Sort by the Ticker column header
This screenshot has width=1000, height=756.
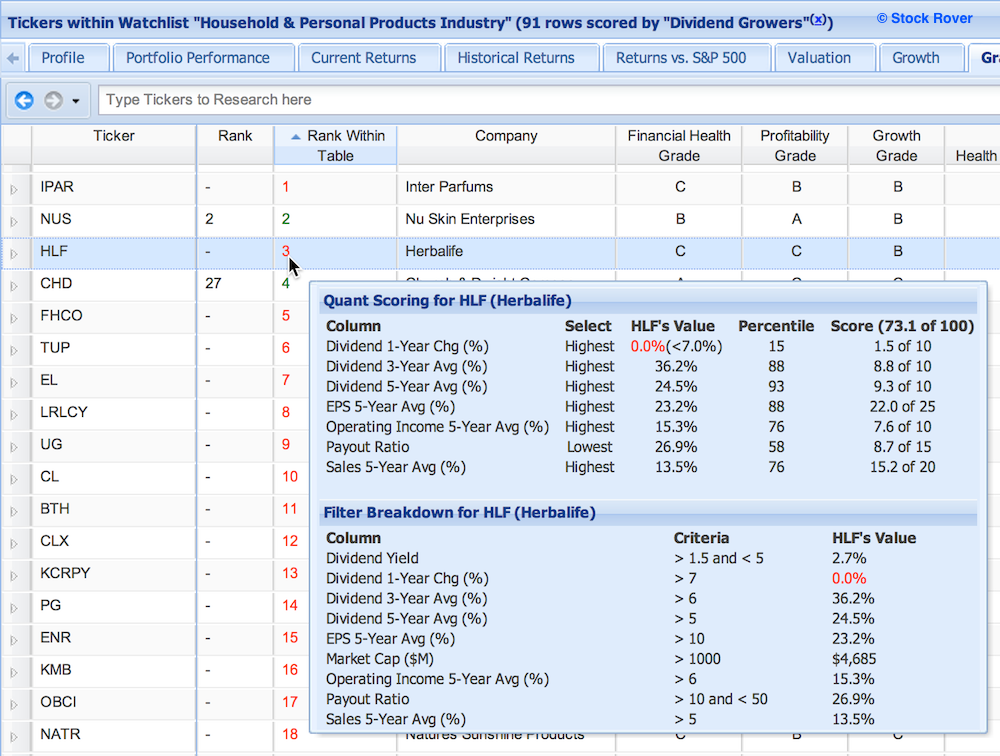click(114, 145)
